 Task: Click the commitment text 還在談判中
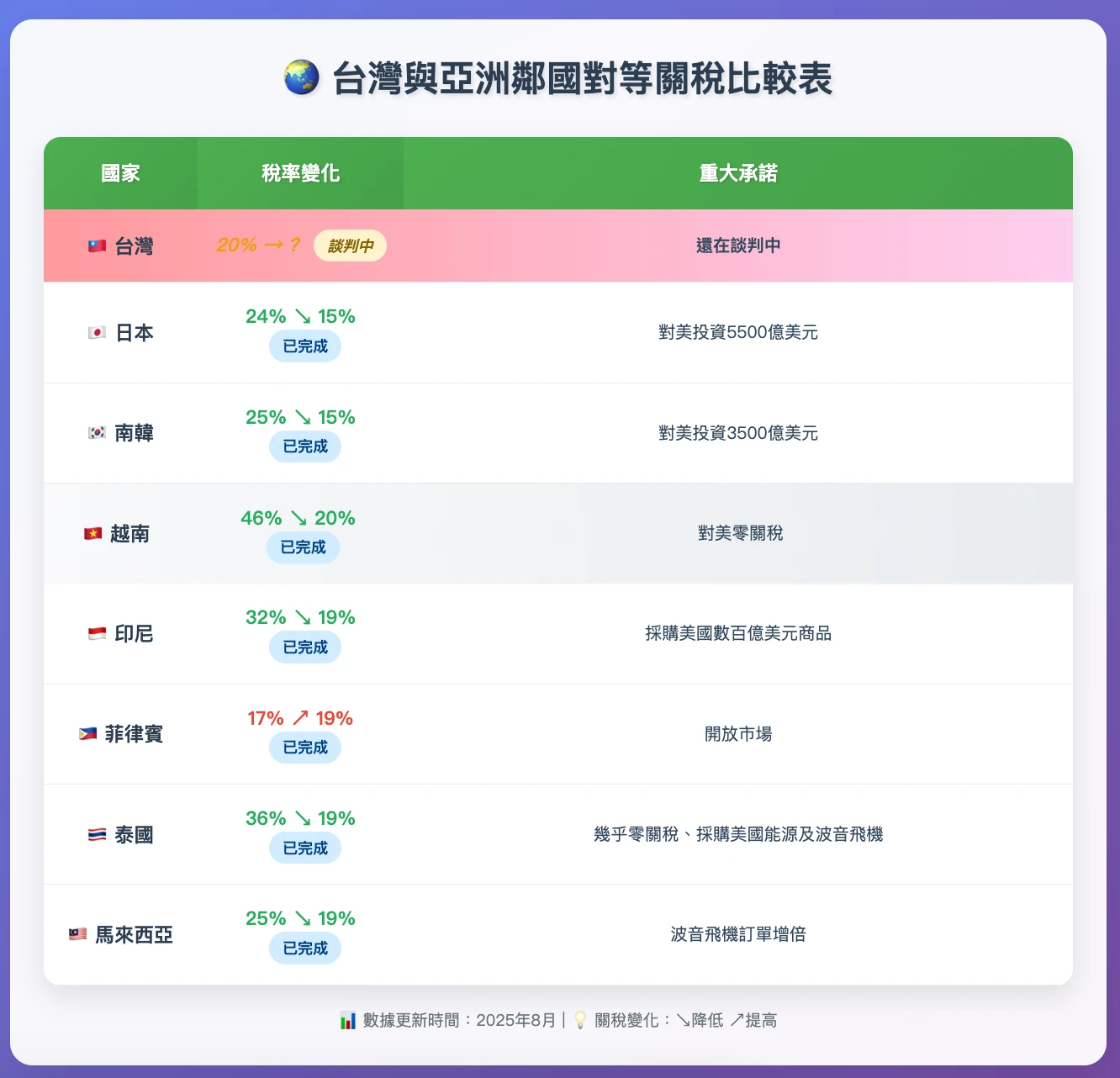(x=738, y=246)
